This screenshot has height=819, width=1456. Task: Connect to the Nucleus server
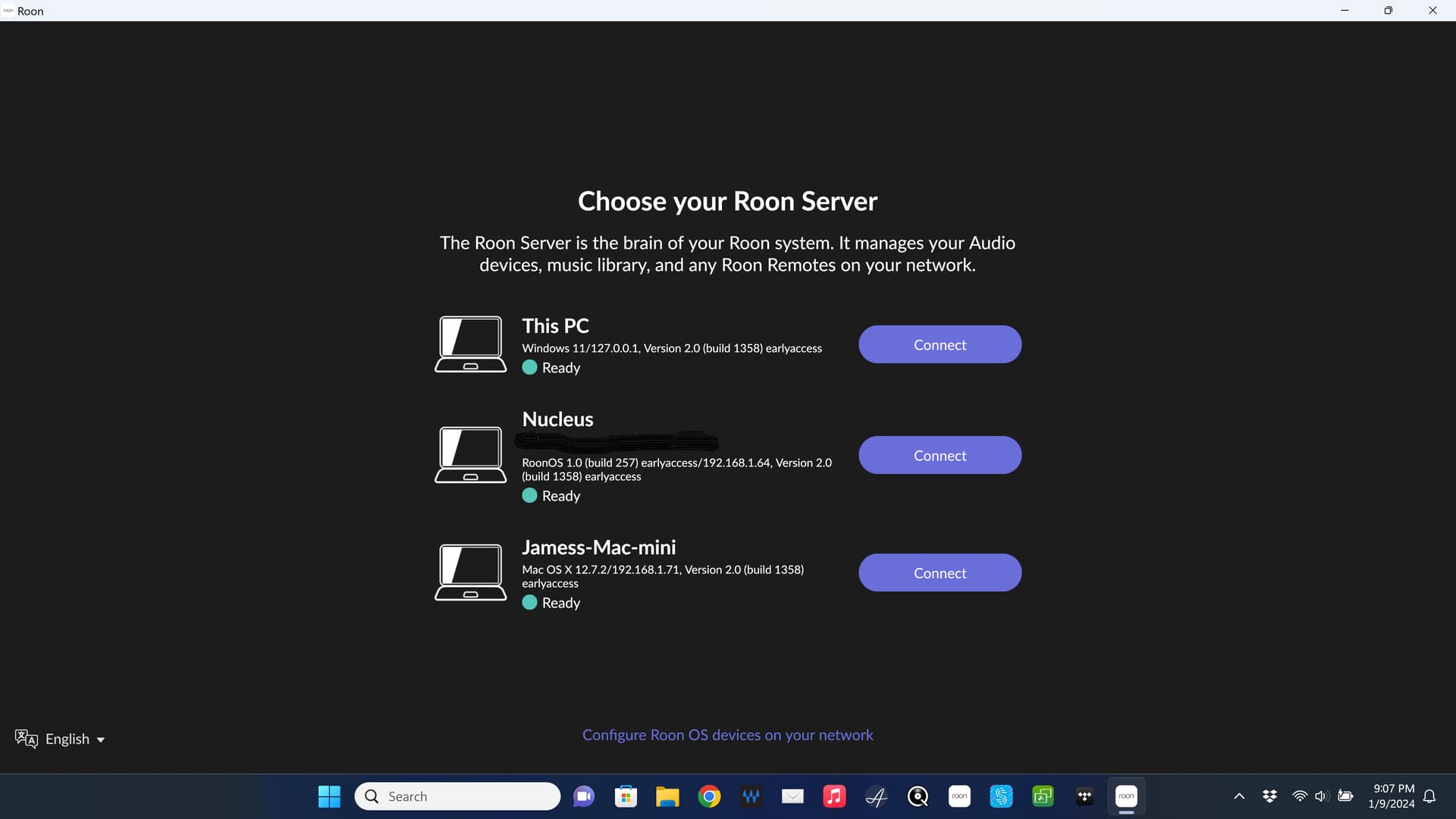coord(940,455)
